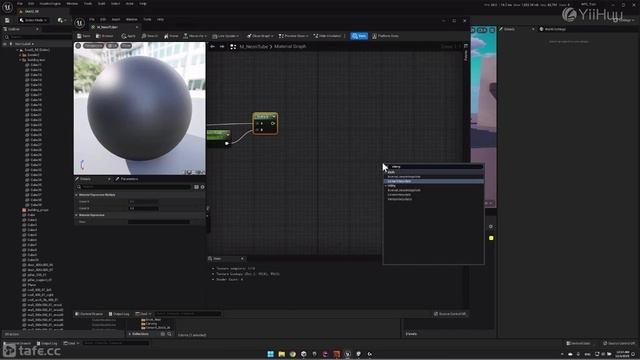This screenshot has height=360, width=640.
Task: Open Tools menu in the material editor
Action: [x=147, y=19]
